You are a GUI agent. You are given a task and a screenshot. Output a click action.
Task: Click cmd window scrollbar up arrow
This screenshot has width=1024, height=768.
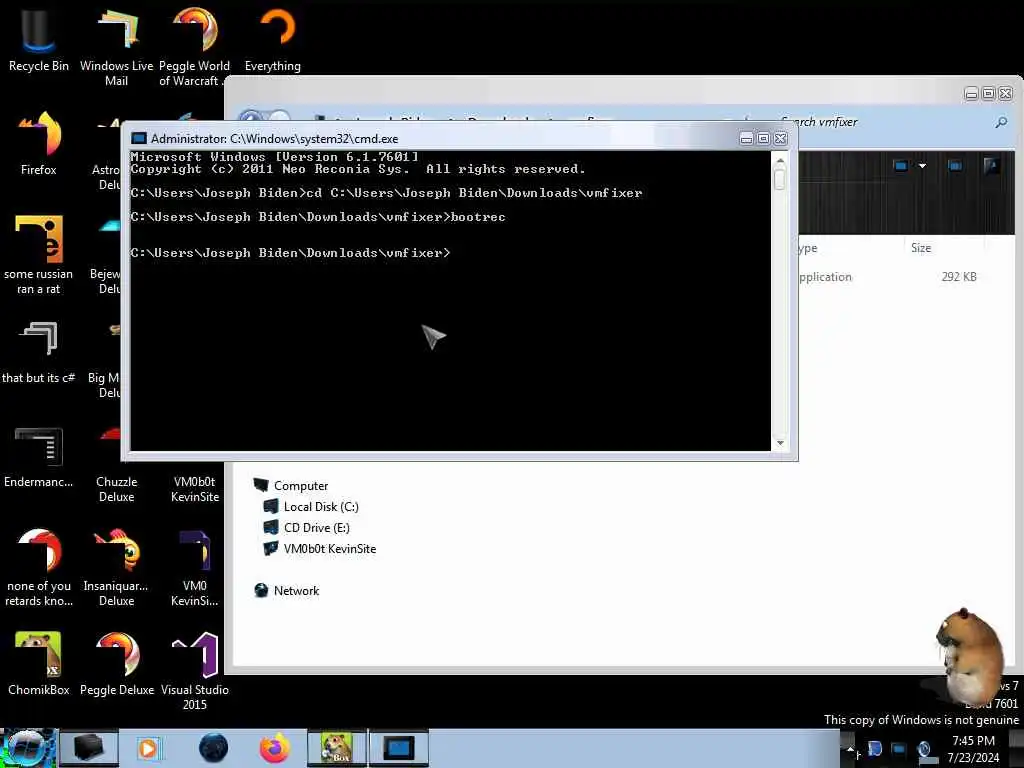click(x=780, y=160)
